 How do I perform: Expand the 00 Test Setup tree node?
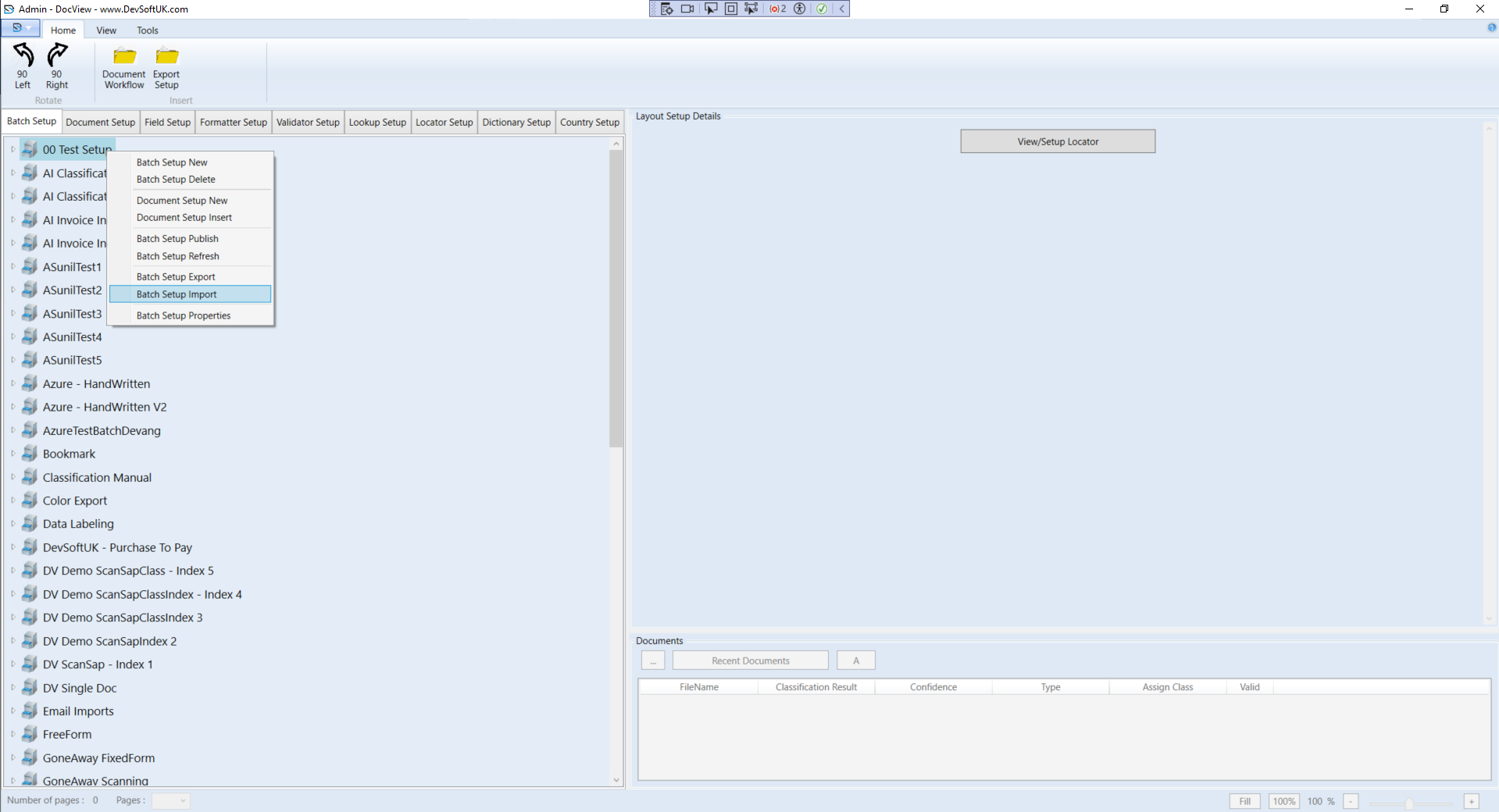(12, 149)
